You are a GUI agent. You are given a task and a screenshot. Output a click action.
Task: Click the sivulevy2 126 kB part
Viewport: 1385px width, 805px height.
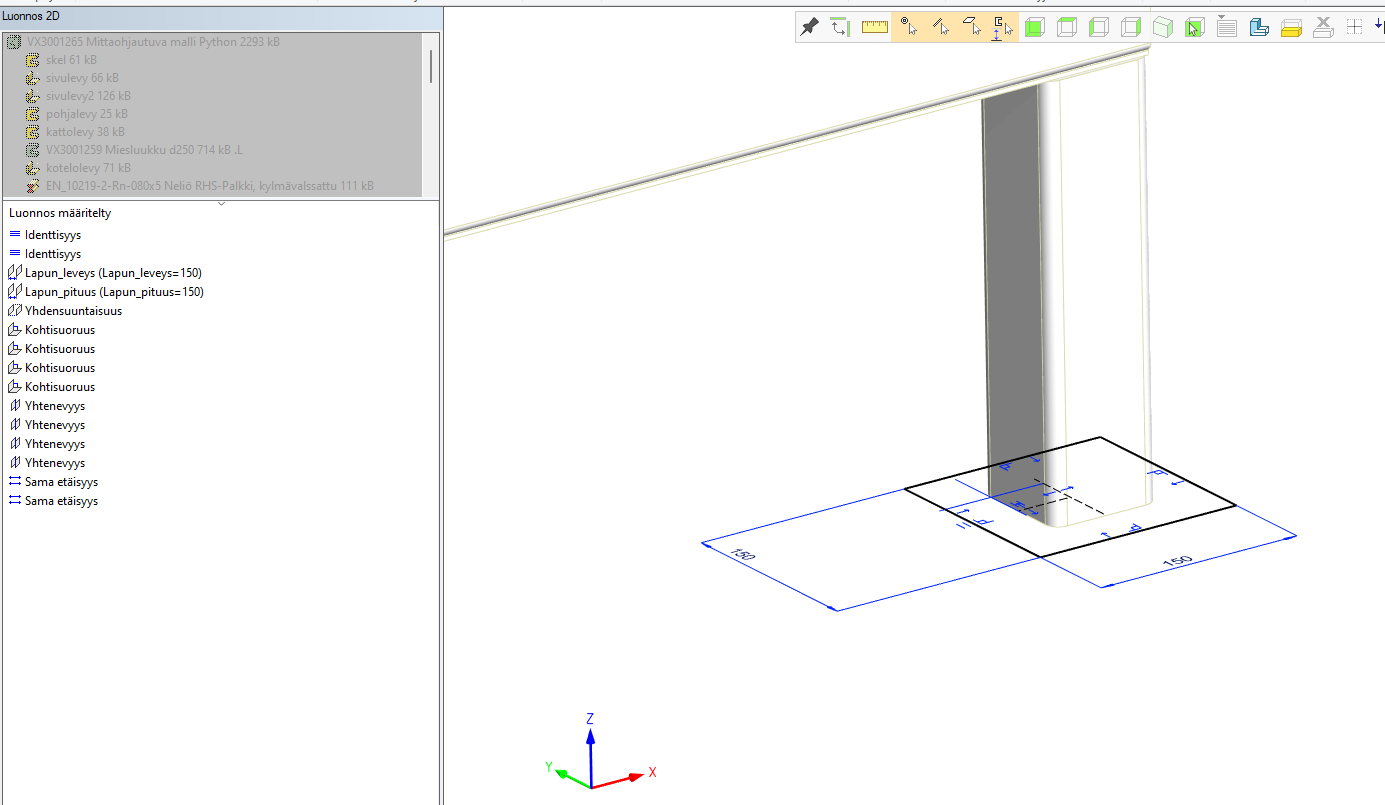point(87,96)
